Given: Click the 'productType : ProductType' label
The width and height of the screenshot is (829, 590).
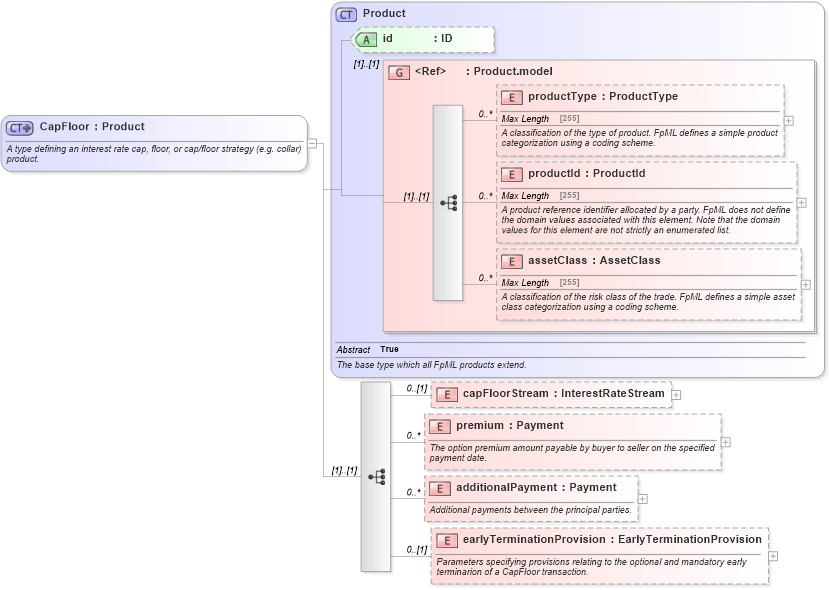Looking at the screenshot, I should 603,96.
